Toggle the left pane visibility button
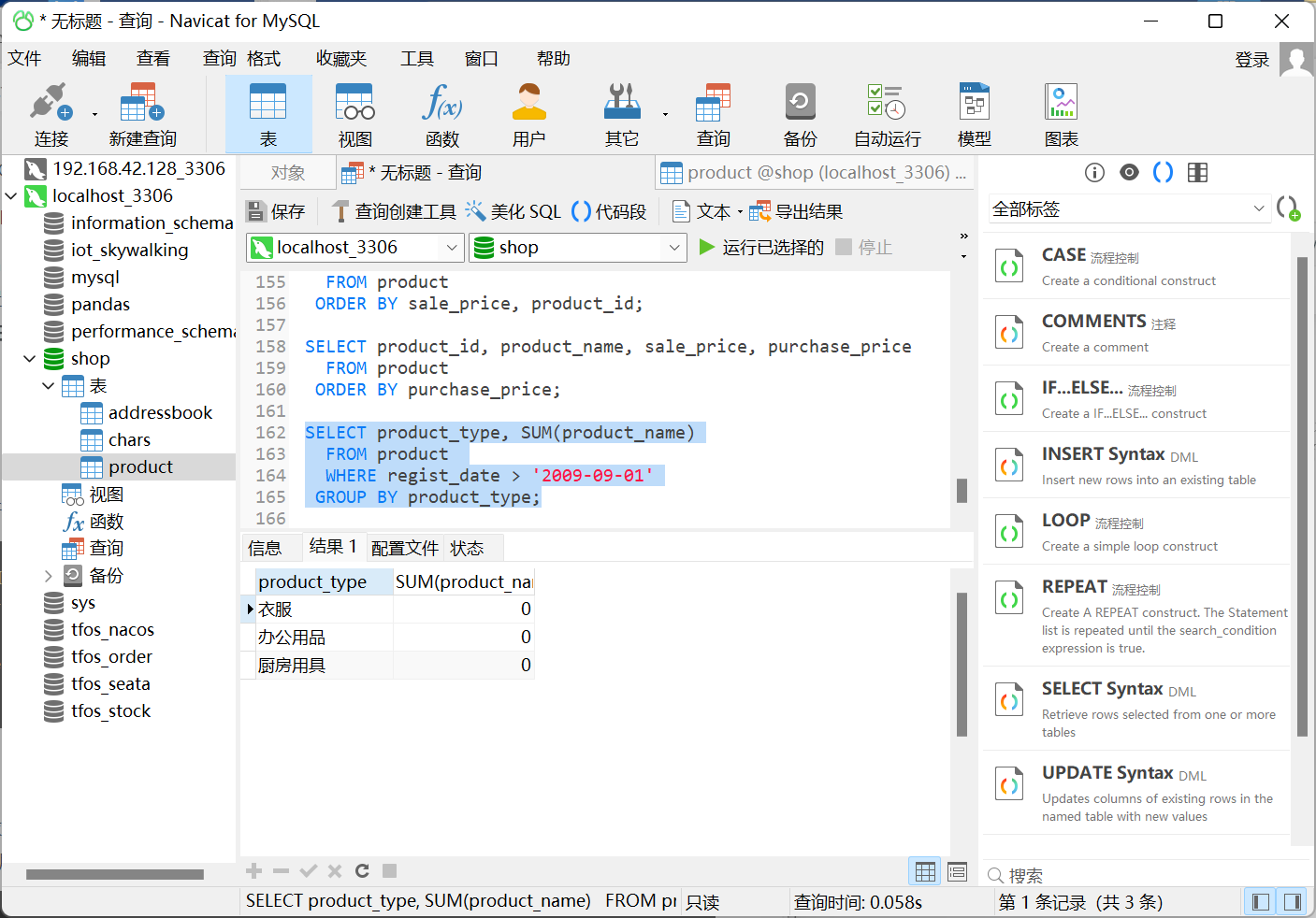The height and width of the screenshot is (918, 1316). point(1260,902)
